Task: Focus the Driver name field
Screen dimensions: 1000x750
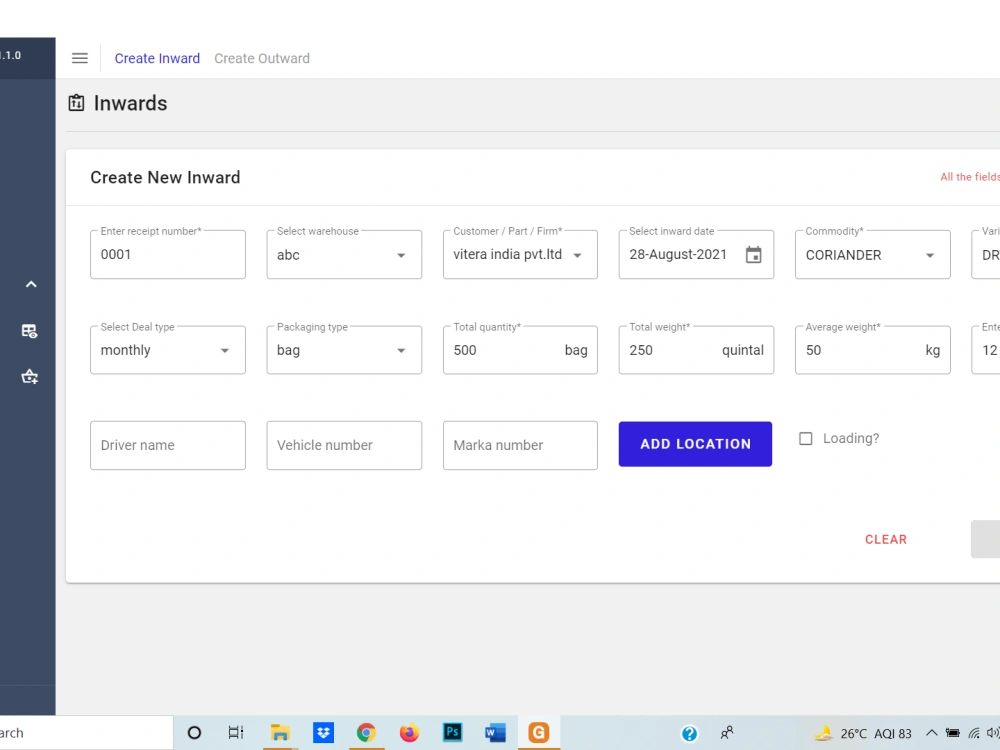Action: [x=168, y=445]
